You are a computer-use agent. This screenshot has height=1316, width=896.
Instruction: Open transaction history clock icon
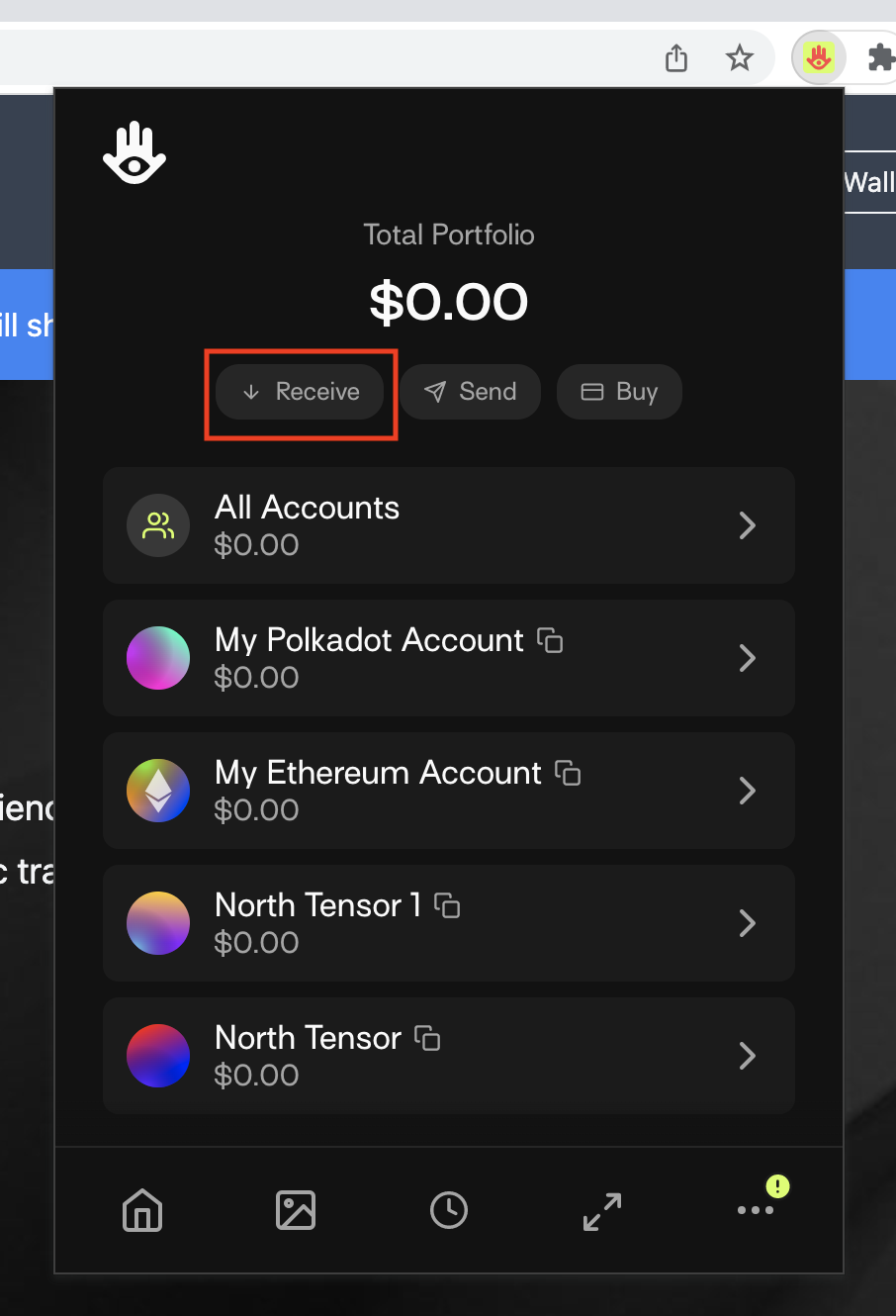pyautogui.click(x=449, y=1210)
